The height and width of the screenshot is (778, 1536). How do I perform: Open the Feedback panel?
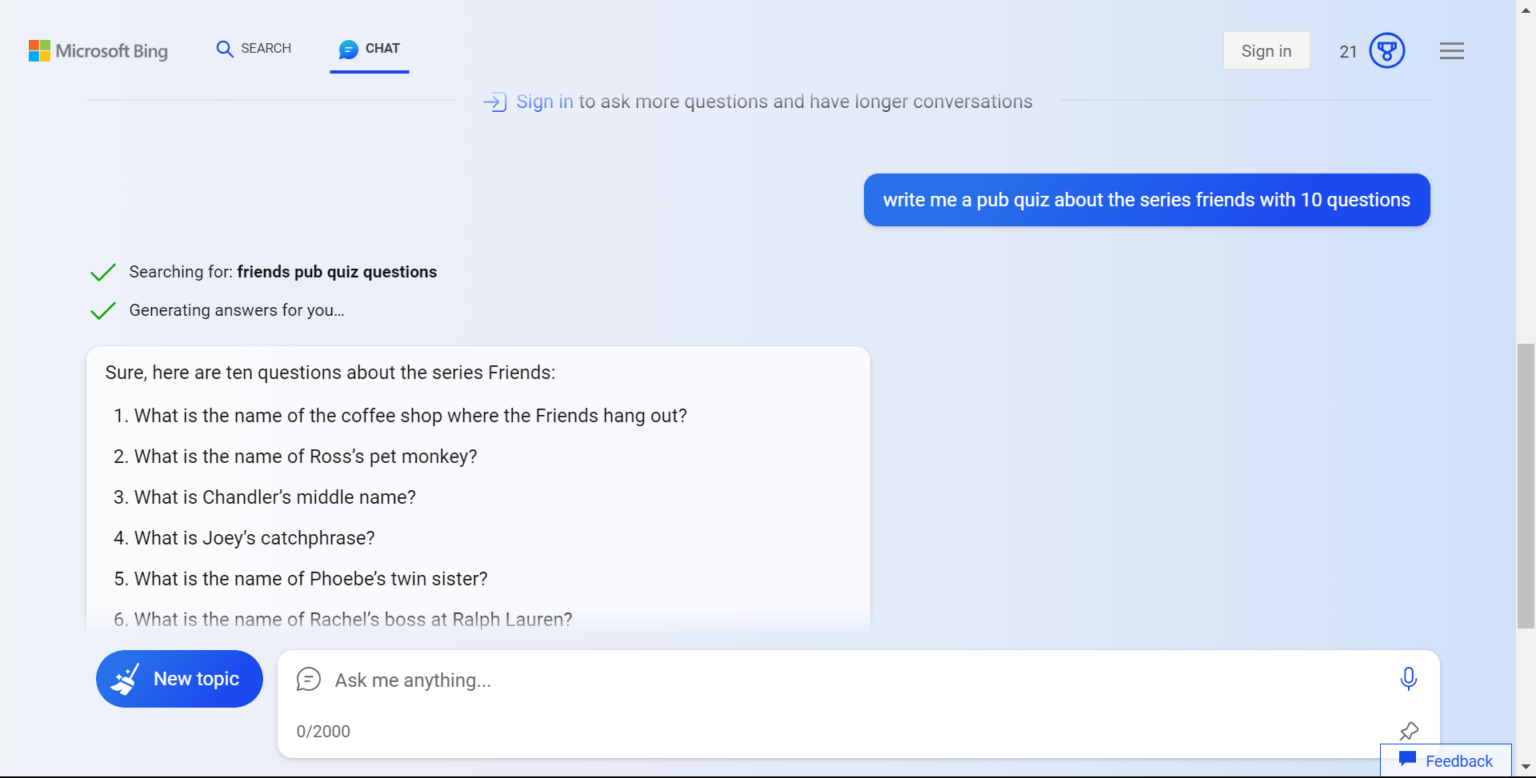(x=1446, y=760)
